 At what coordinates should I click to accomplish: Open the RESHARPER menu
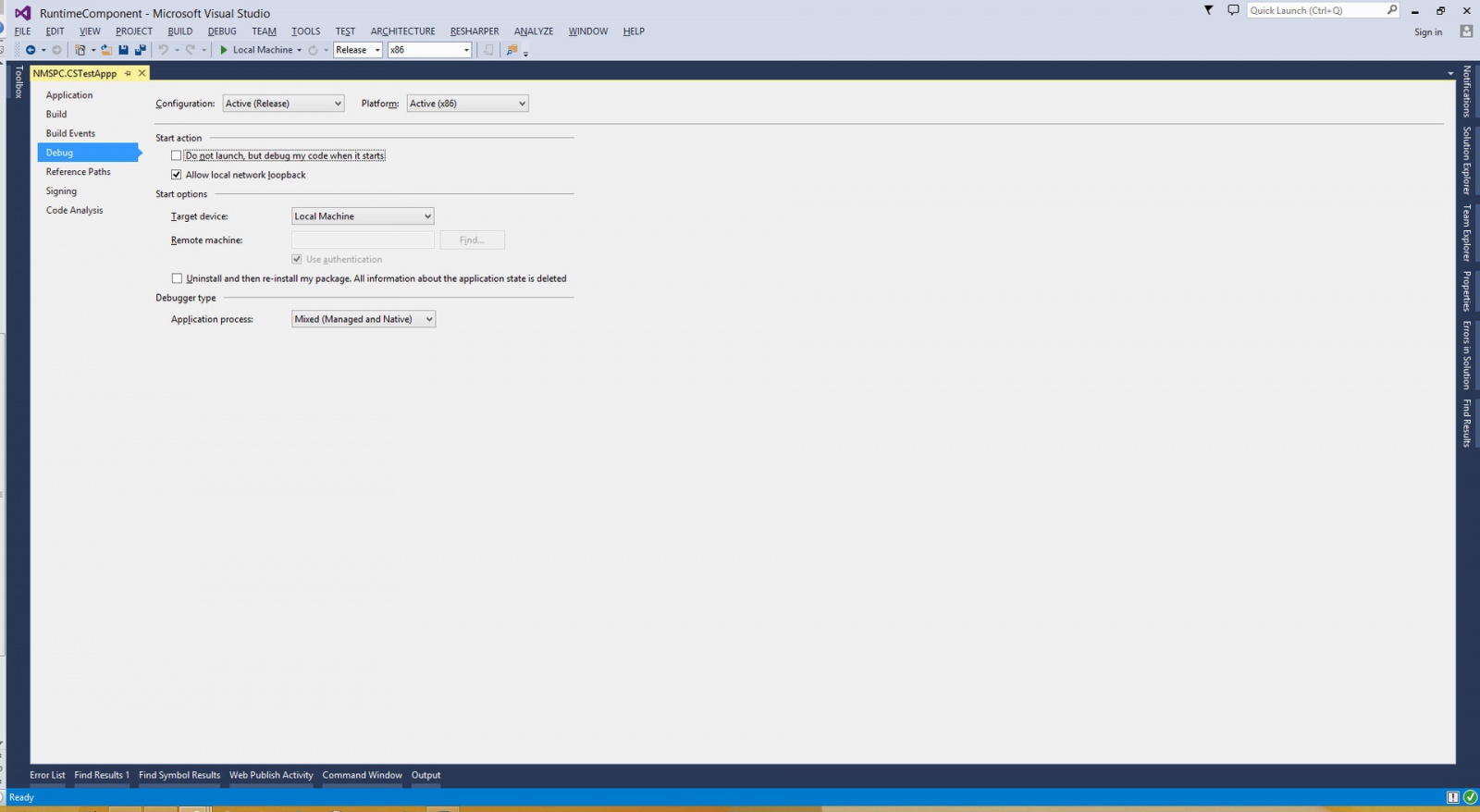tap(475, 31)
